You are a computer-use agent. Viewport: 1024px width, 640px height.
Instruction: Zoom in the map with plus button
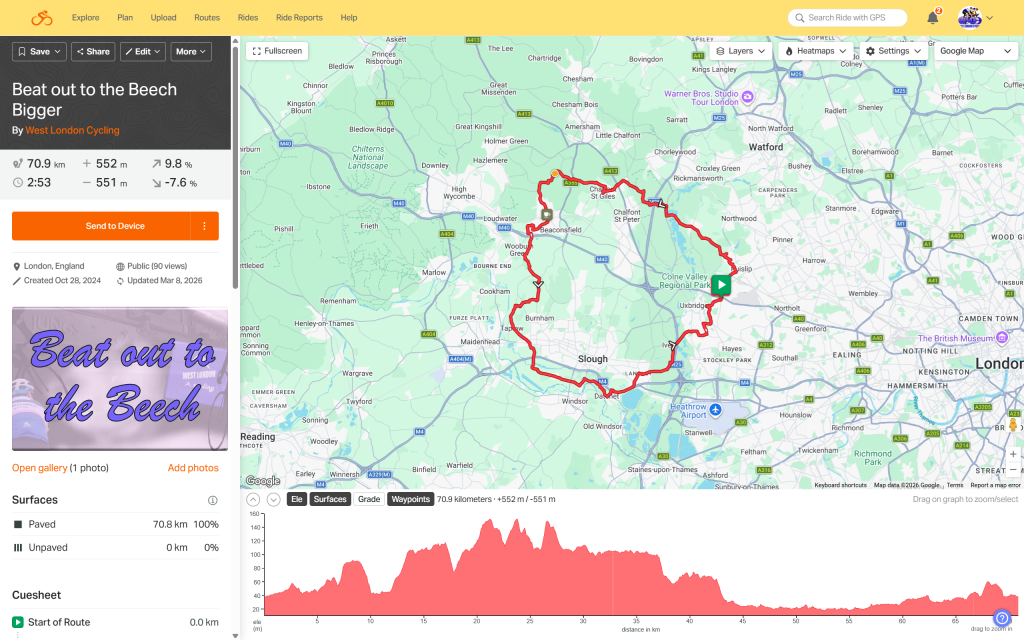tap(1012, 453)
